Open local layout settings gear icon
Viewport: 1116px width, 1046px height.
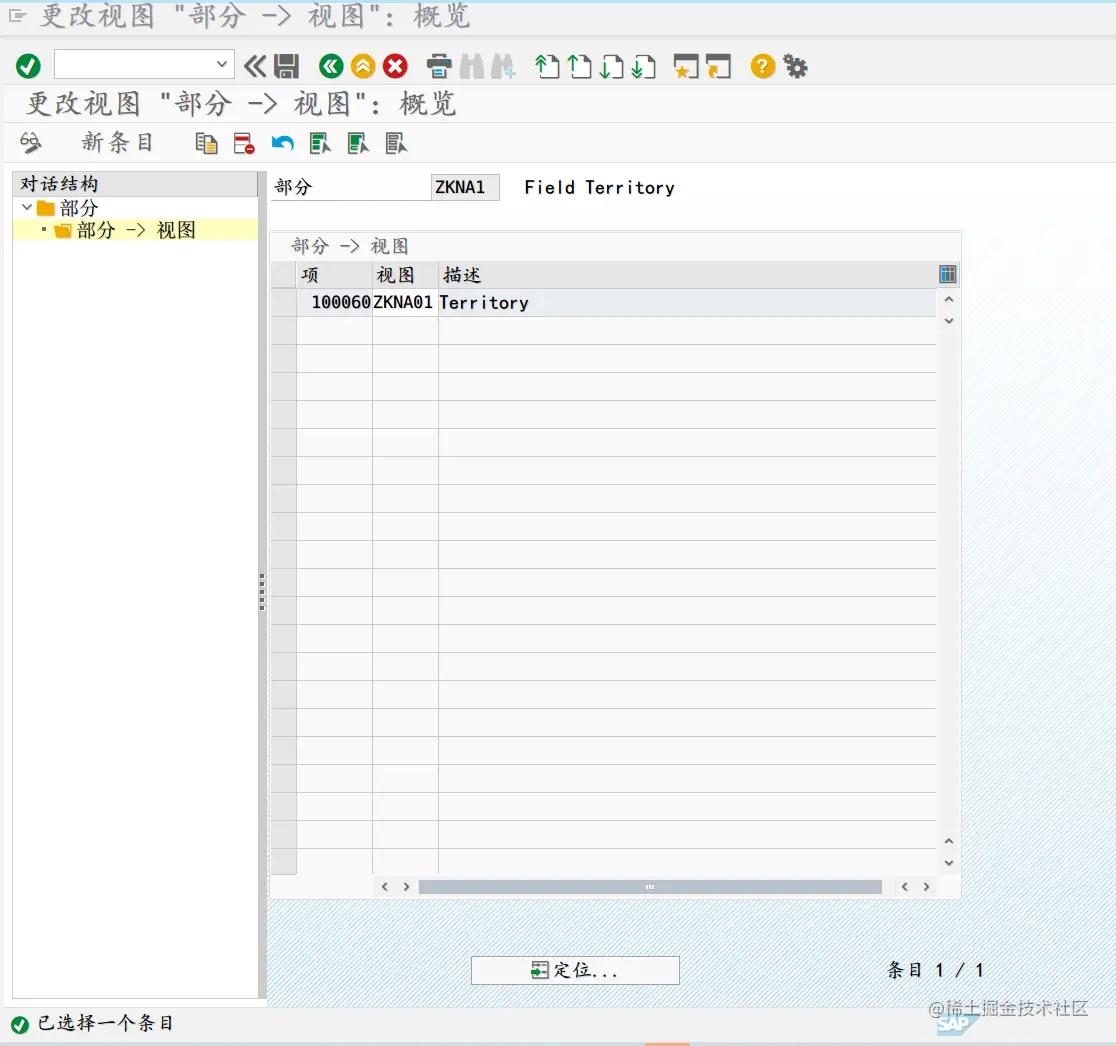(x=795, y=66)
